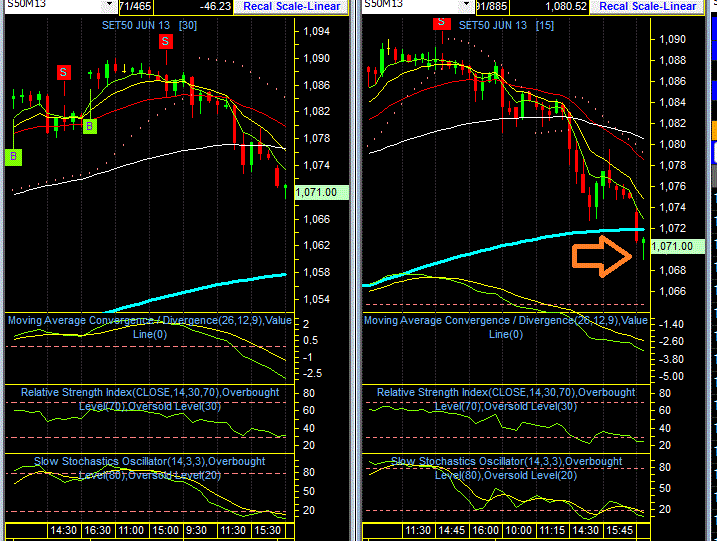Click the Slow Stochastics Oscillator label on the 15-minute chart
The height and width of the screenshot is (541, 717).
pyautogui.click(x=506, y=468)
